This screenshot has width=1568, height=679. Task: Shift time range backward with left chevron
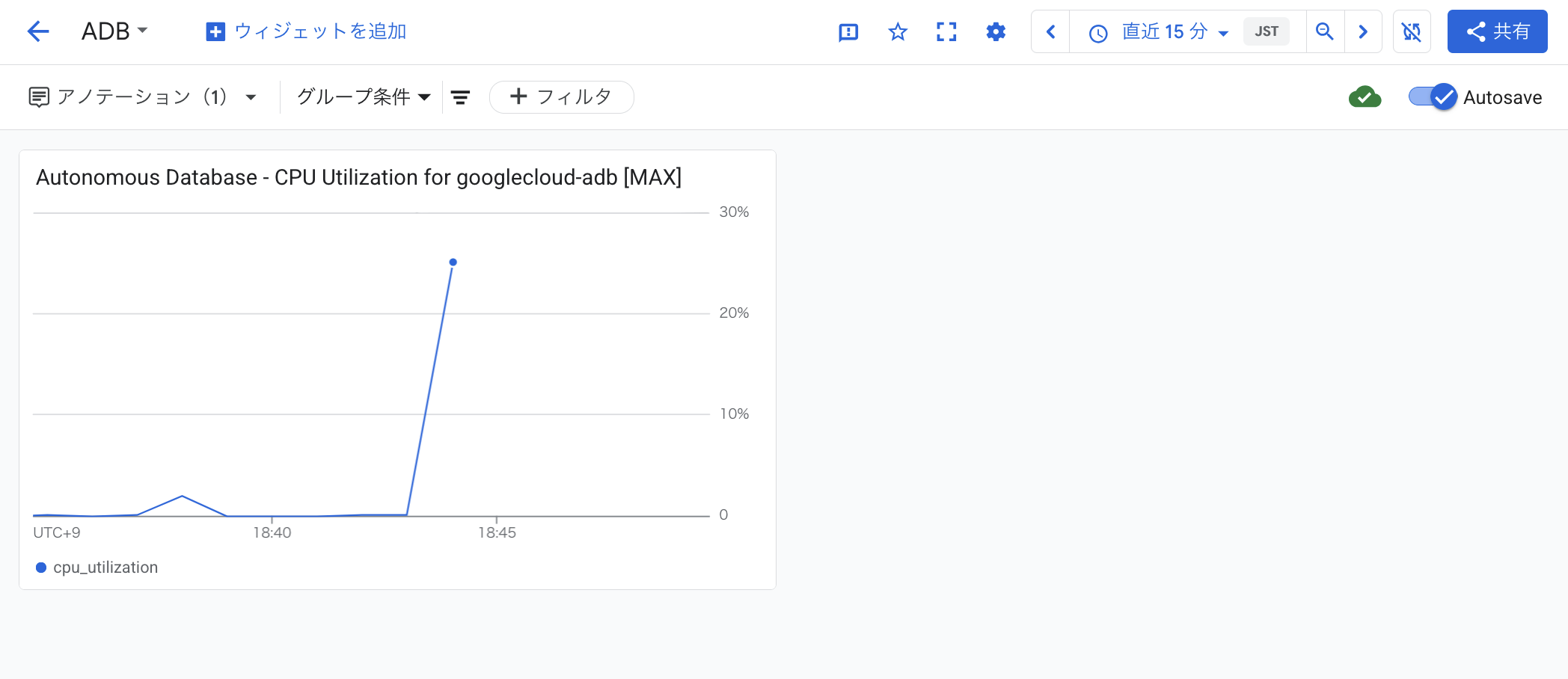coord(1050,31)
